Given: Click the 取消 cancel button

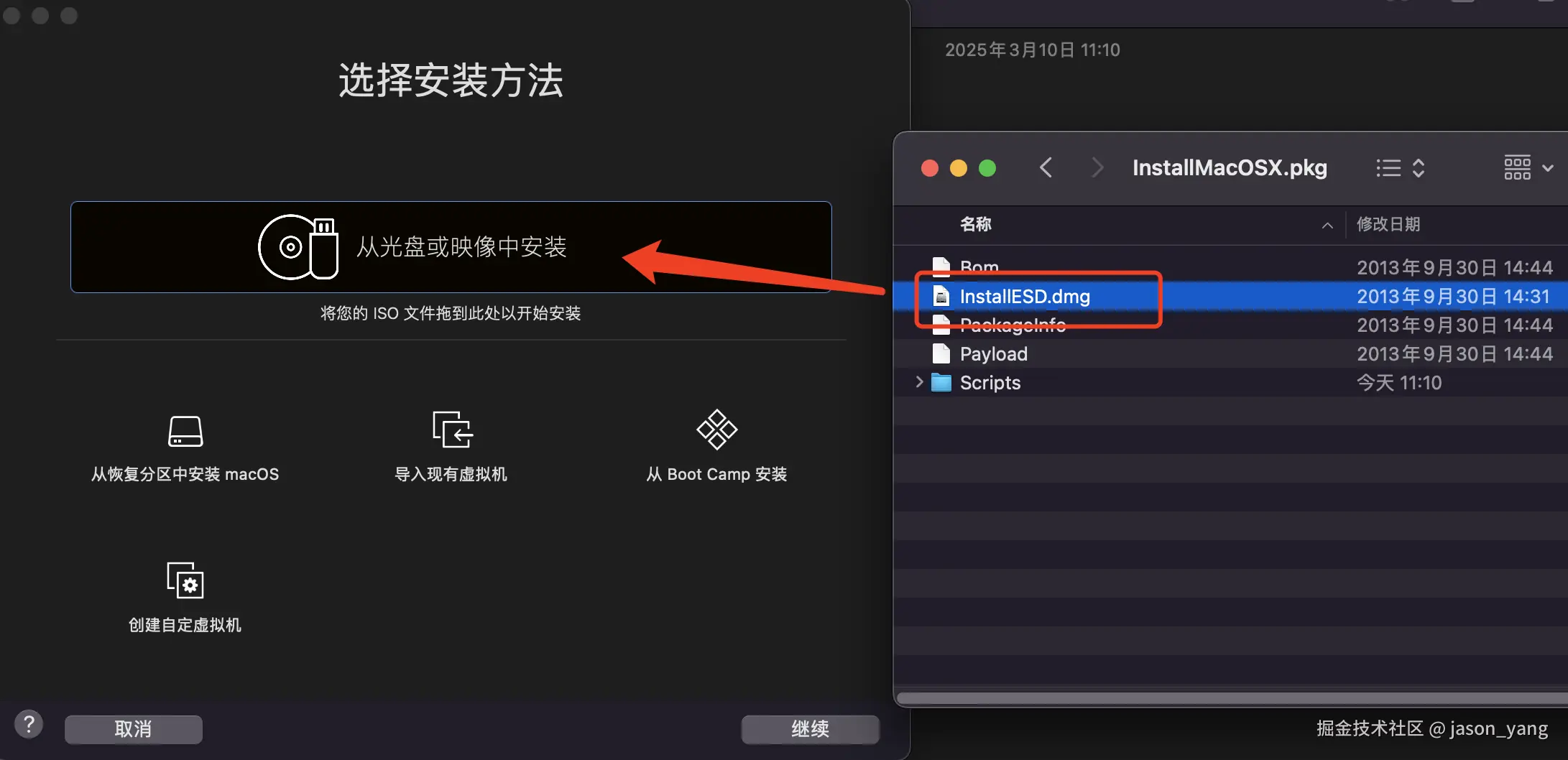Looking at the screenshot, I should pos(134,729).
